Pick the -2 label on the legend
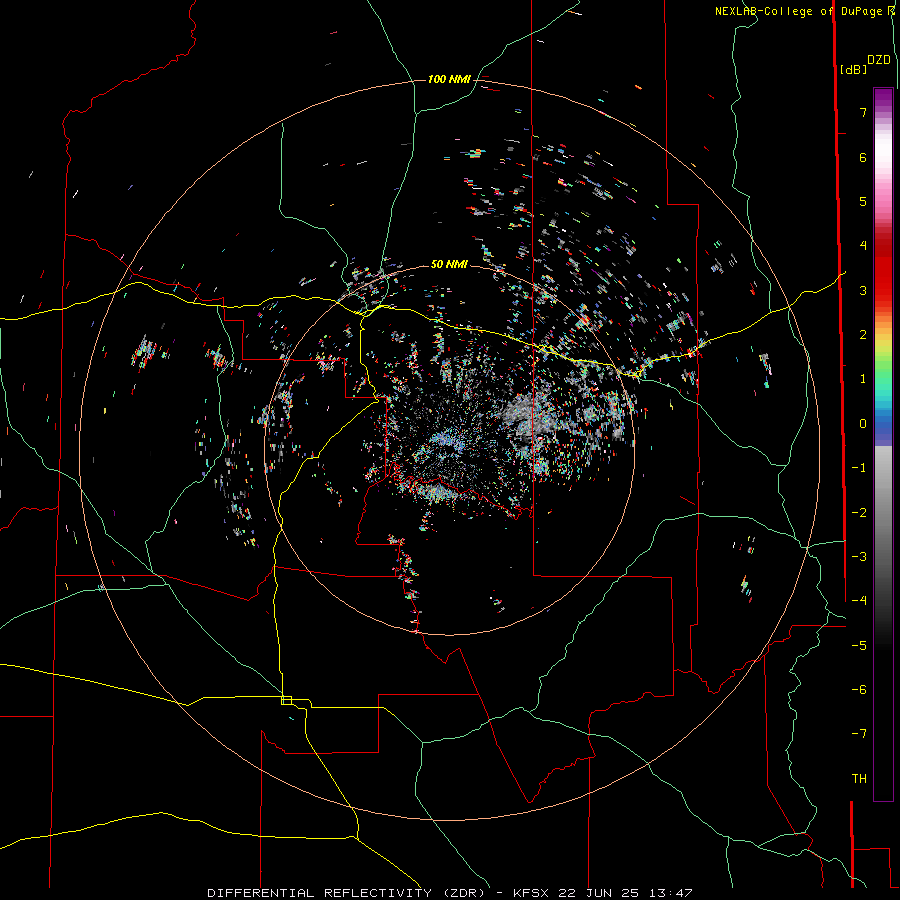900x900 pixels. click(x=859, y=512)
